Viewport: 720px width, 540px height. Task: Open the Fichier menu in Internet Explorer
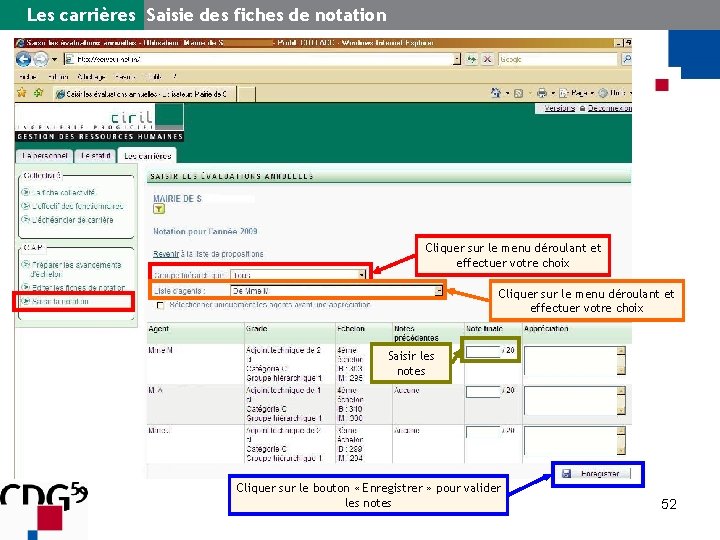(x=28, y=77)
